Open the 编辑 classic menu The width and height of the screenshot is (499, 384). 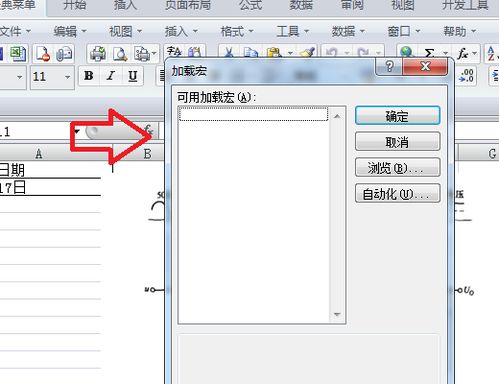point(70,32)
